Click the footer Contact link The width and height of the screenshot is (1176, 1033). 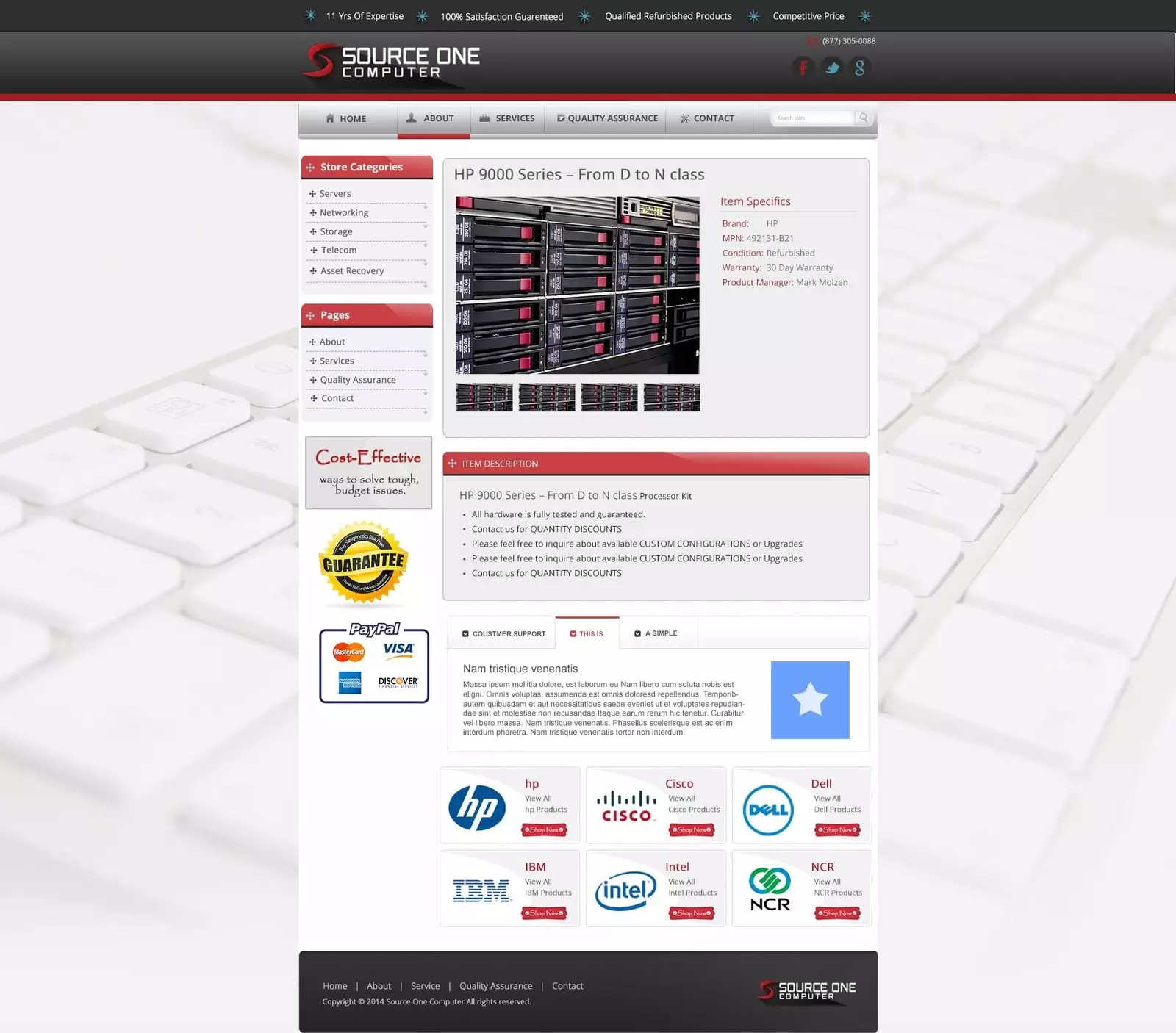click(567, 986)
